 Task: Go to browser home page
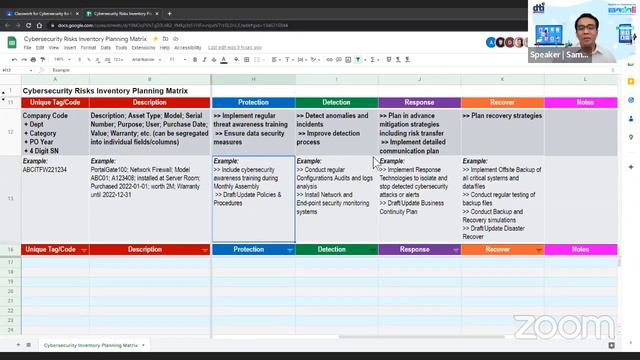pyautogui.click(x=39, y=25)
